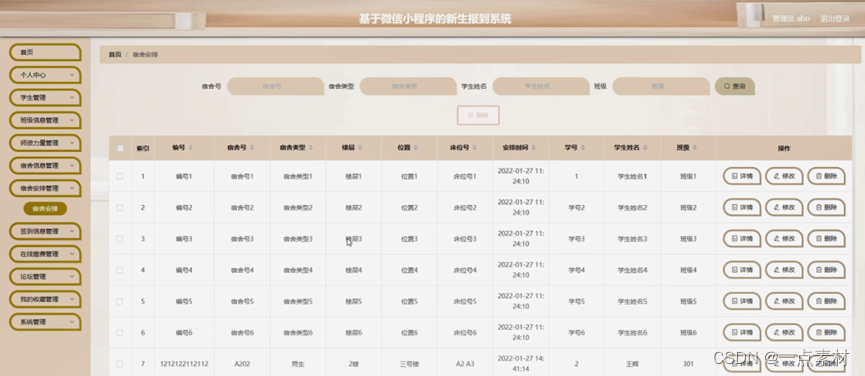Image resolution: width=865 pixels, height=376 pixels.
Task: Go to 首页 breadcrumb link
Action: point(115,55)
